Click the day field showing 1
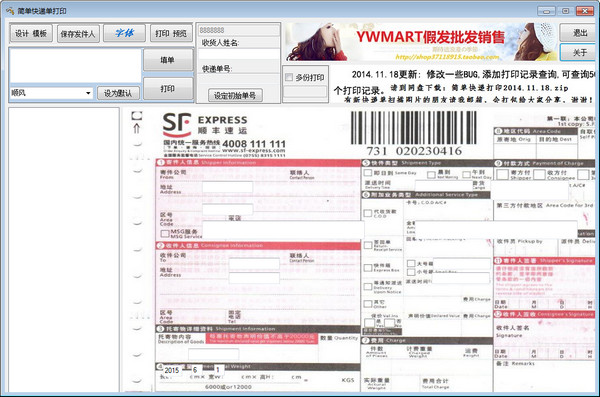This screenshot has width=600, height=397. 218,370
